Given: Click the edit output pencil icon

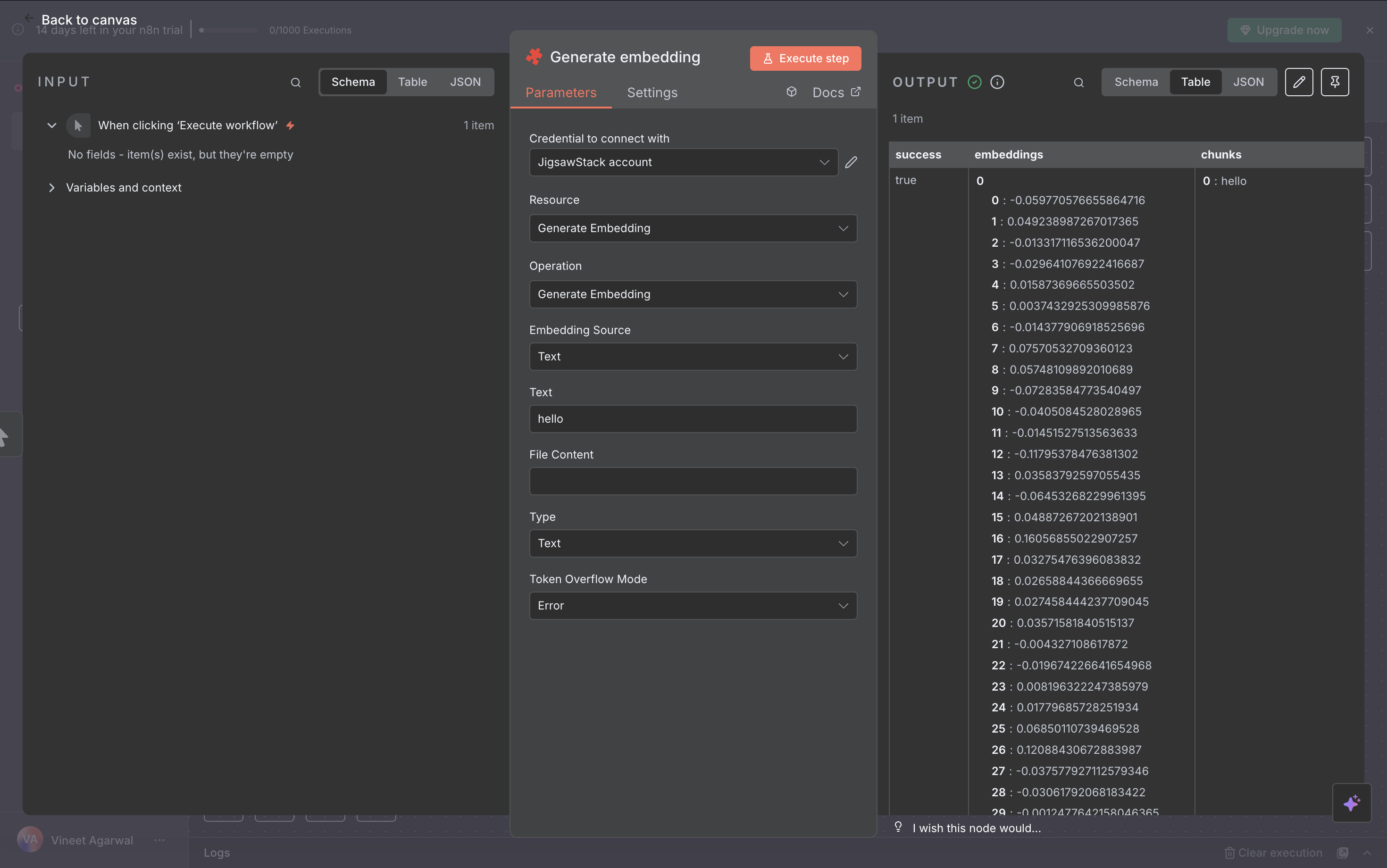Looking at the screenshot, I should (1299, 82).
